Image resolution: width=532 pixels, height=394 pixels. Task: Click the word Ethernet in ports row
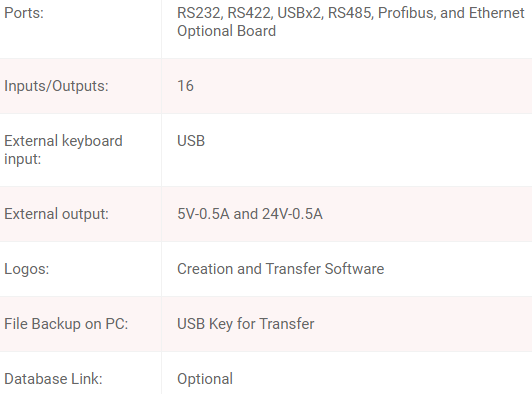pyautogui.click(x=497, y=13)
